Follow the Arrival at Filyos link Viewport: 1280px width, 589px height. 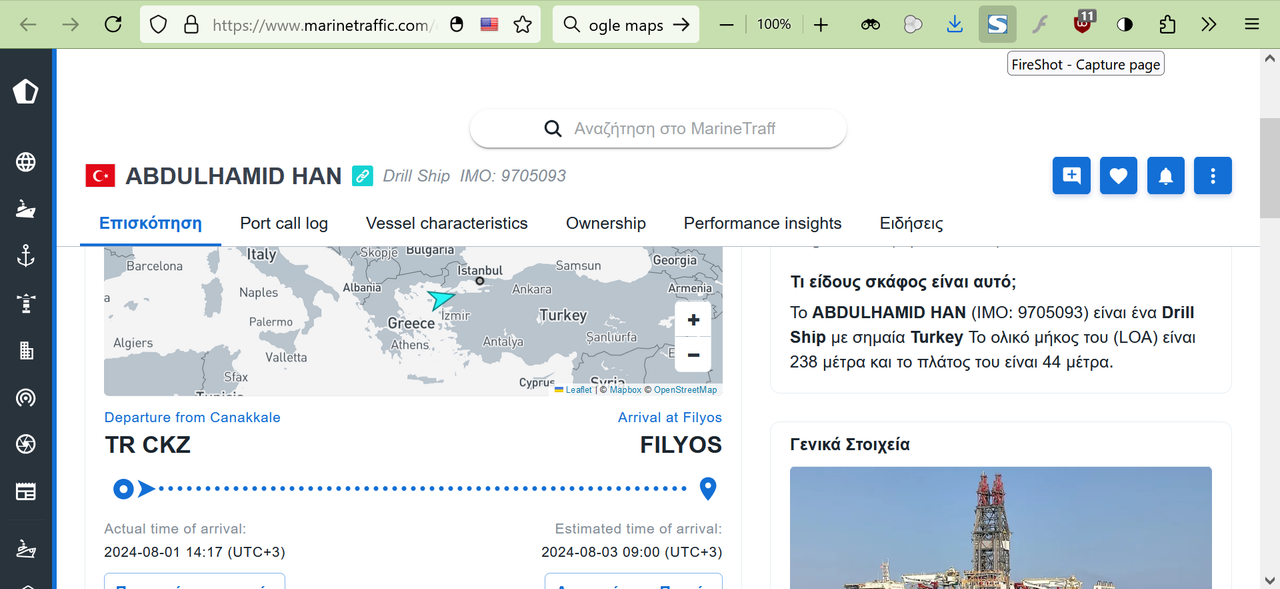coord(670,417)
